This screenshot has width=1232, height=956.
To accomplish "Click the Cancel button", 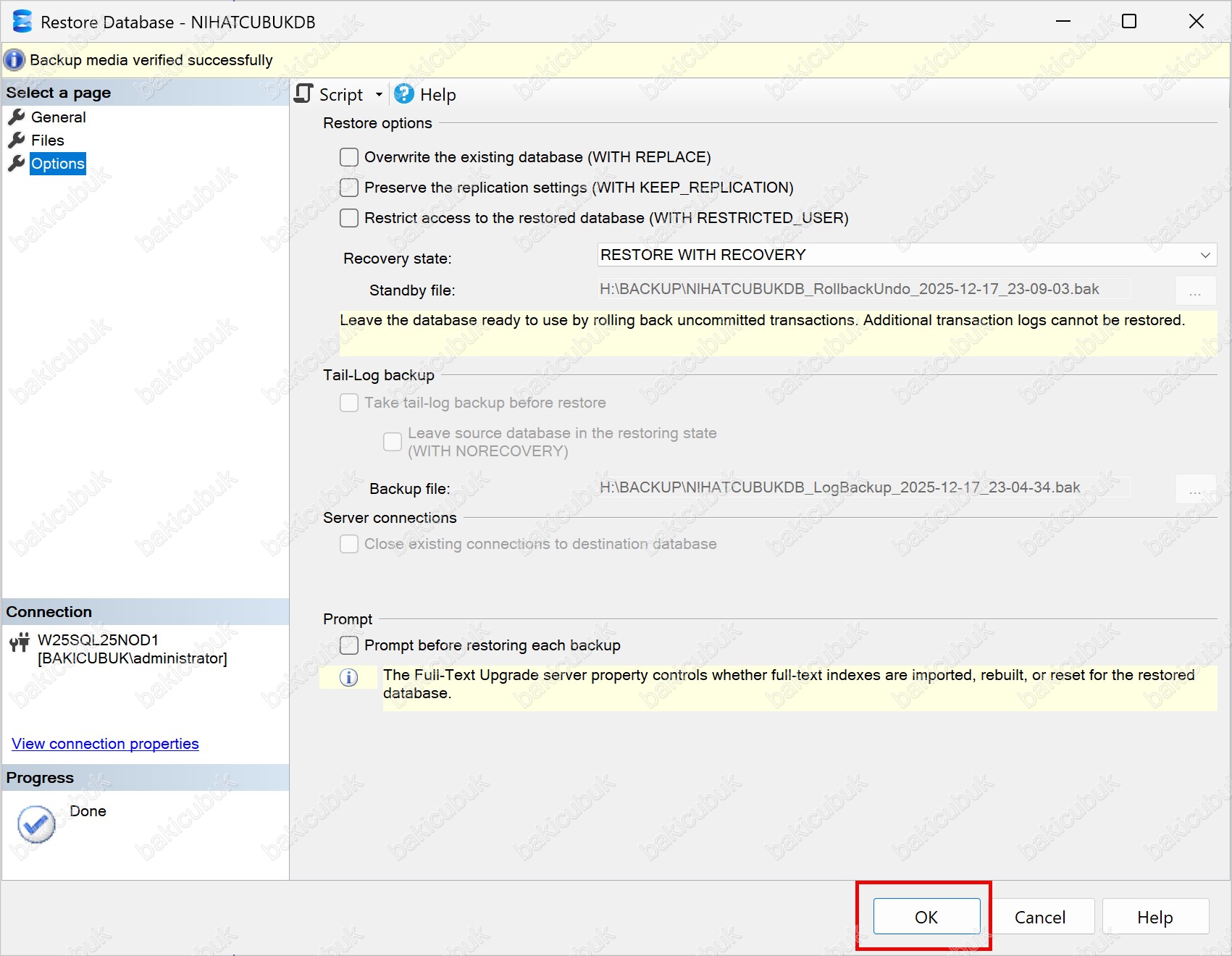I will (x=1039, y=918).
